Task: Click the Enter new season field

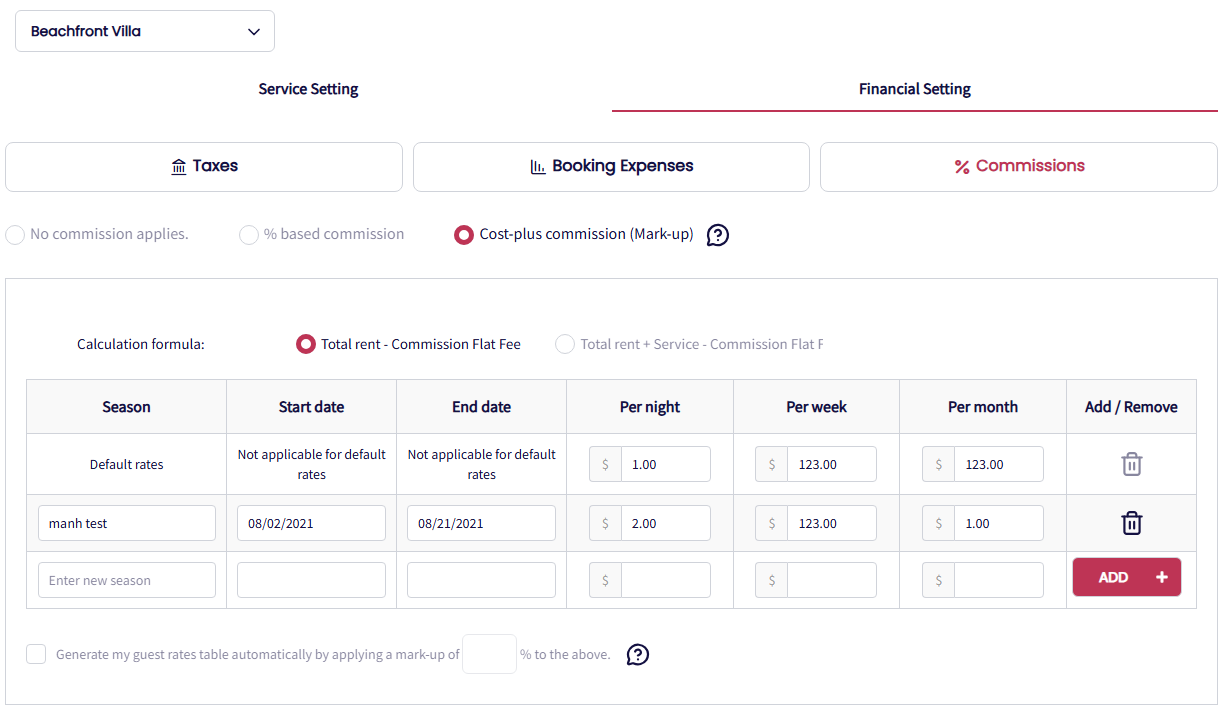Action: 127,580
